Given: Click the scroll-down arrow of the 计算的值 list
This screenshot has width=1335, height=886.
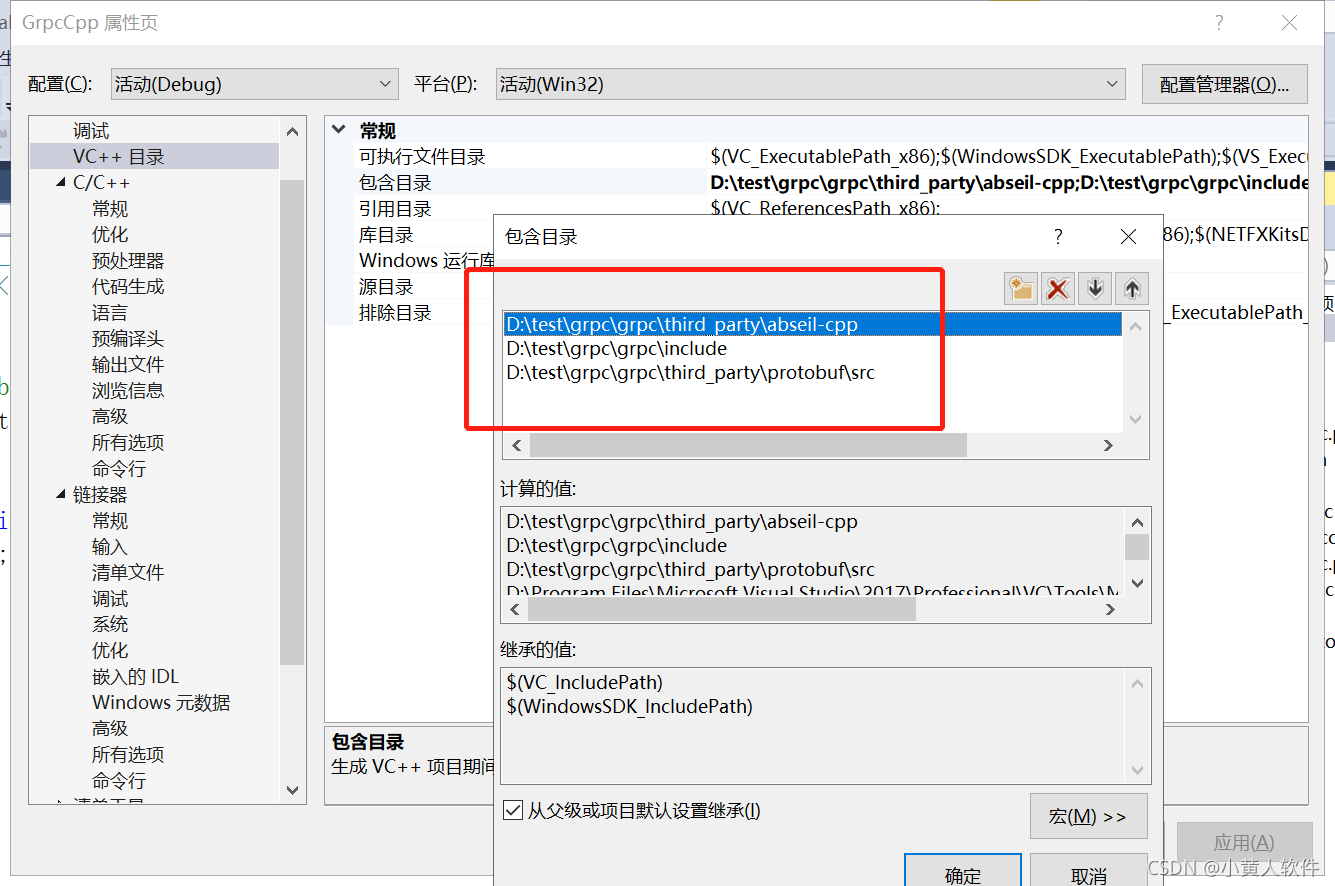Looking at the screenshot, I should coord(1137,583).
